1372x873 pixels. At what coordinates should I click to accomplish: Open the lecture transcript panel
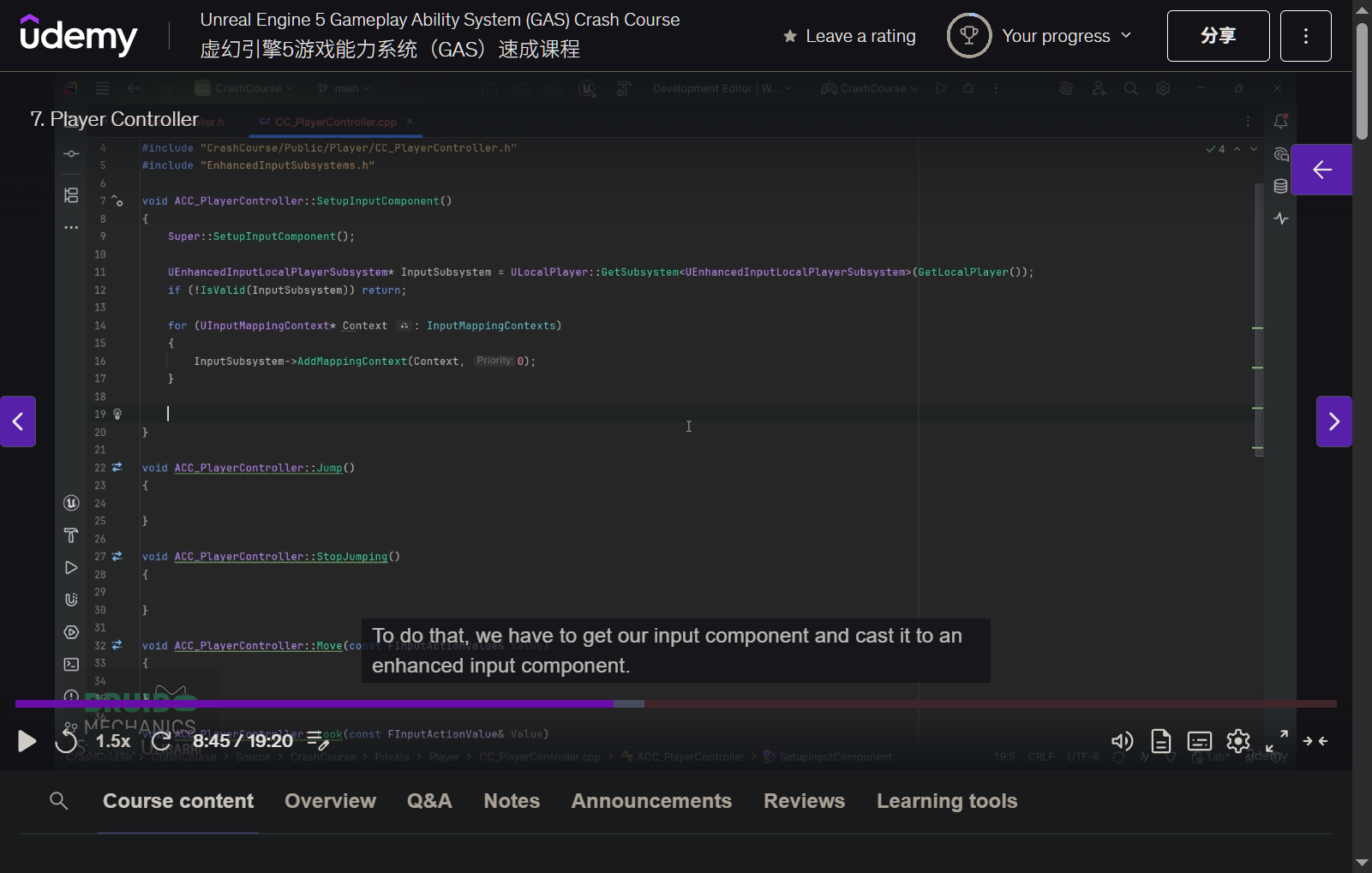coord(1161,741)
